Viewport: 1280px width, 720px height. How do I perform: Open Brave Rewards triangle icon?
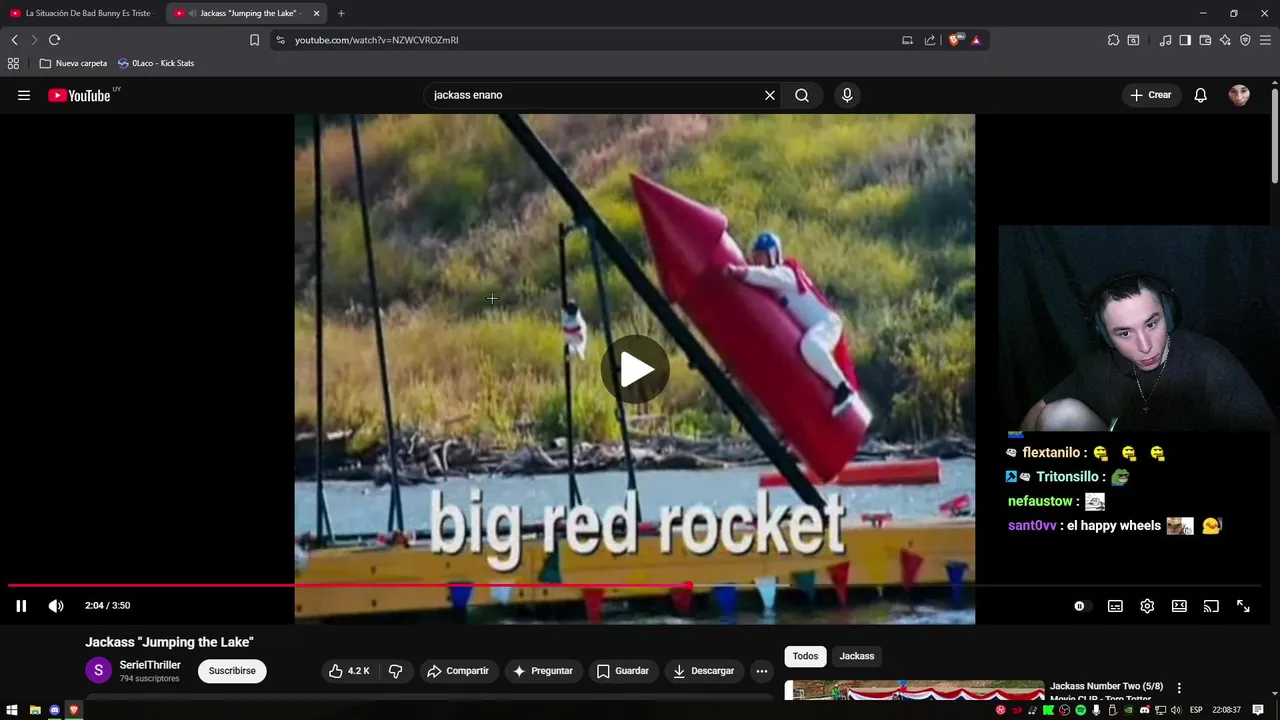click(976, 40)
